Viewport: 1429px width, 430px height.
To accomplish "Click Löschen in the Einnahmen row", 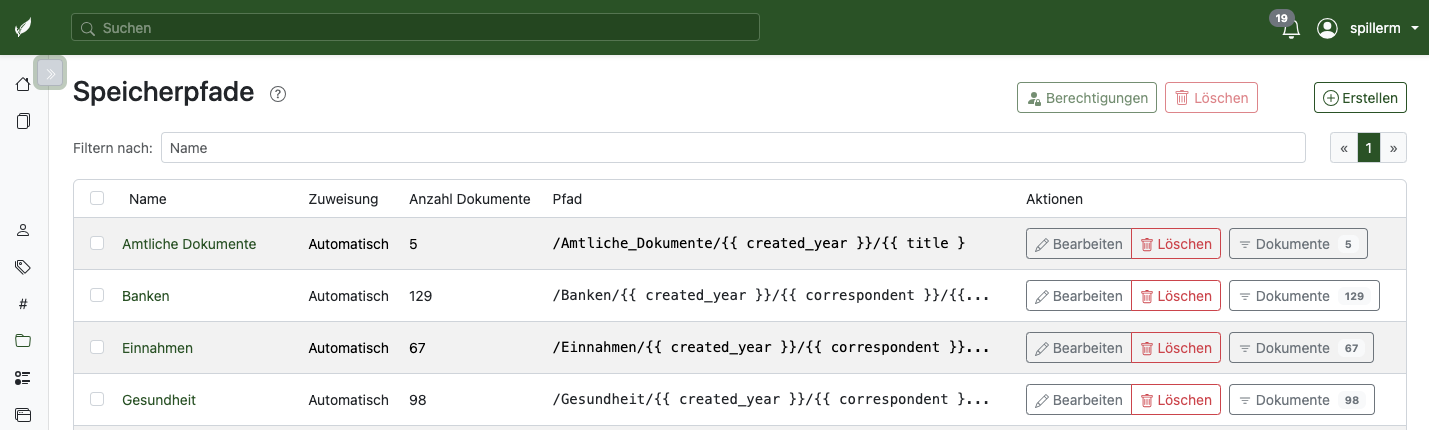I will point(1176,348).
